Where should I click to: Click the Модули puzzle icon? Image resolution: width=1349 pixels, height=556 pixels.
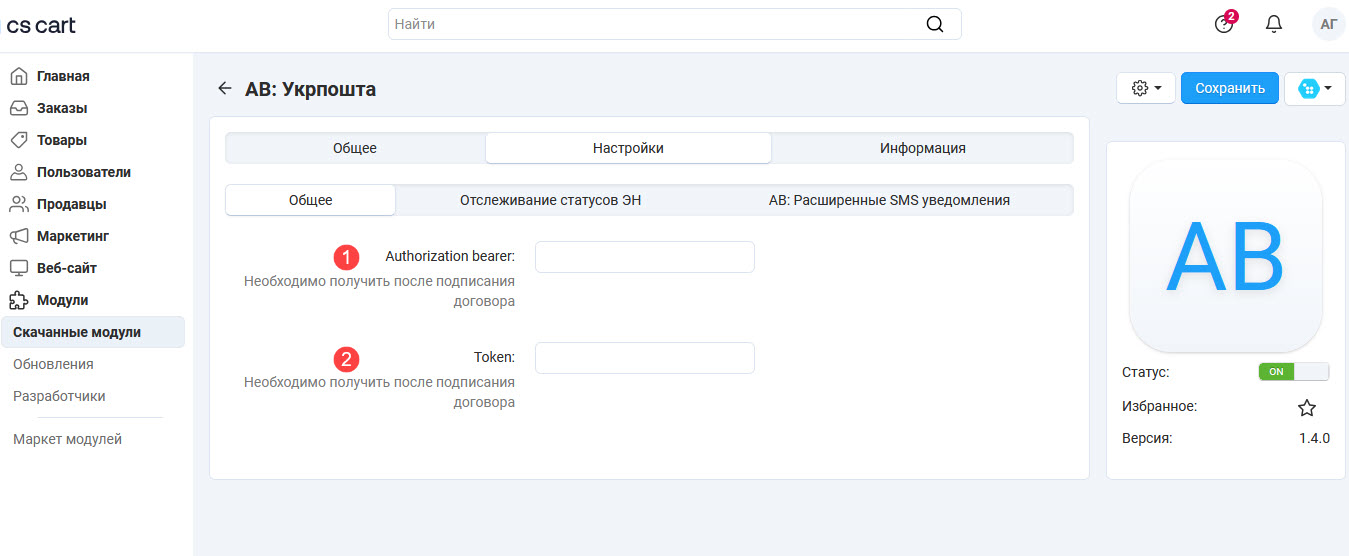click(x=18, y=300)
